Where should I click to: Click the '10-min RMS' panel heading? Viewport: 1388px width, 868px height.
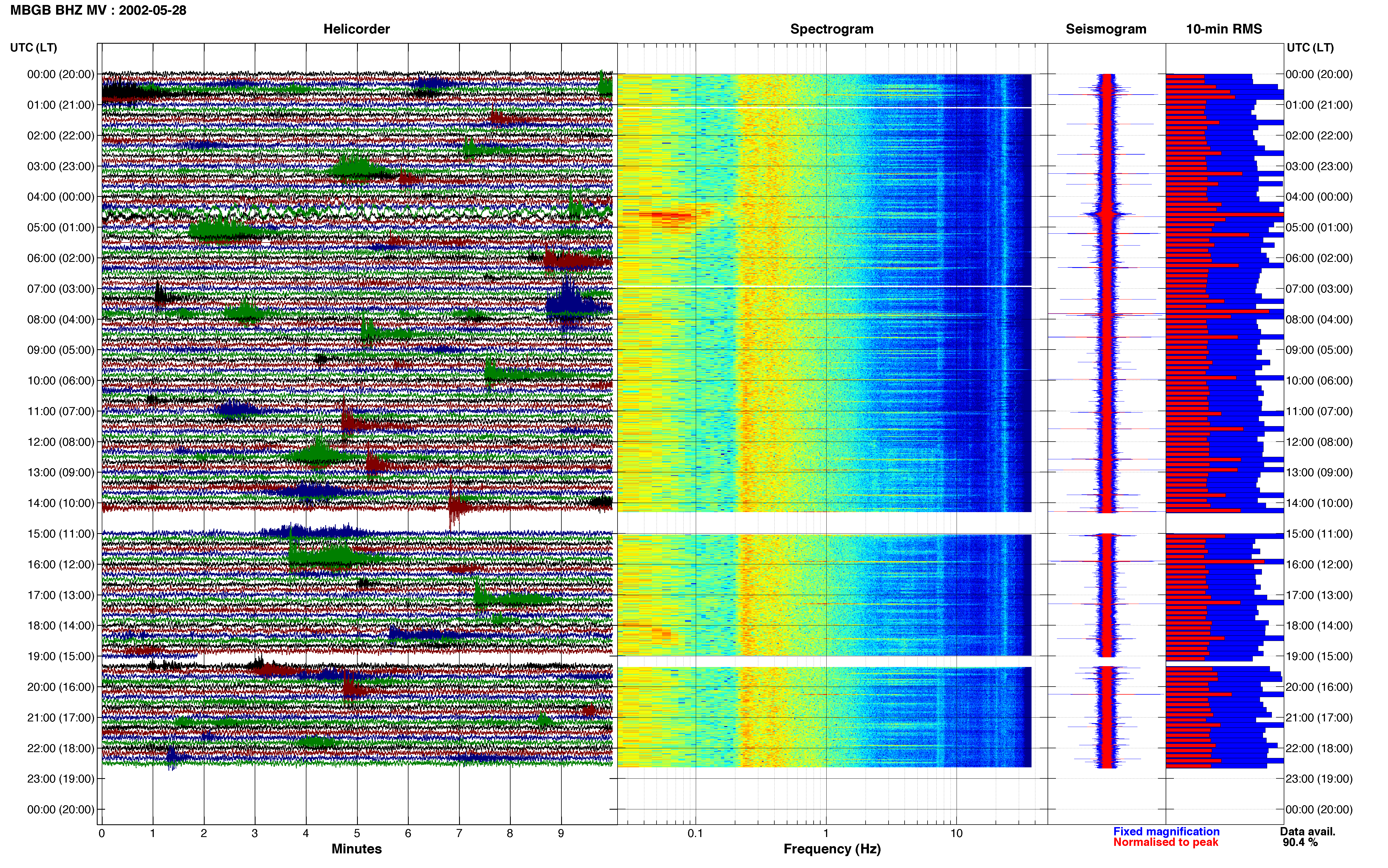point(1224,29)
